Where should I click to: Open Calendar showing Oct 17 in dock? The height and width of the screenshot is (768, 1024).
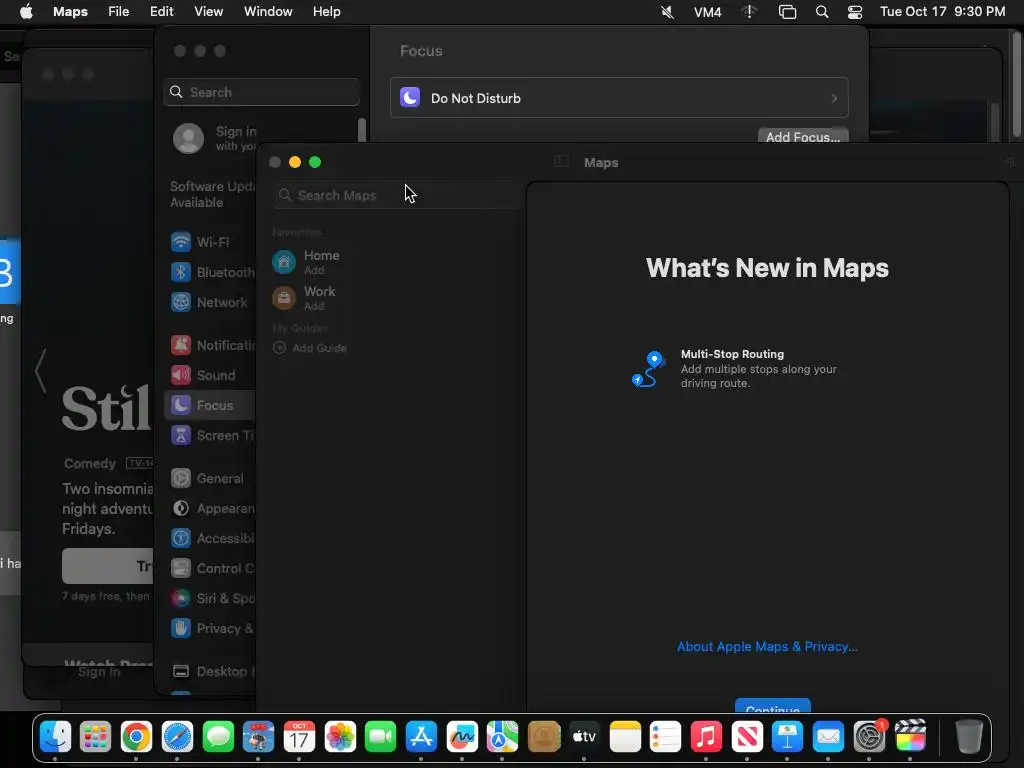point(299,737)
